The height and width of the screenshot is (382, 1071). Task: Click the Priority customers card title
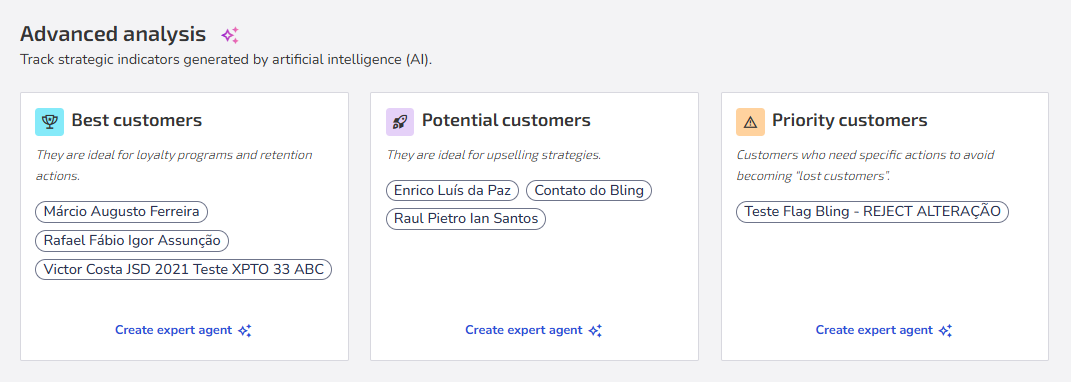pyautogui.click(x=850, y=121)
